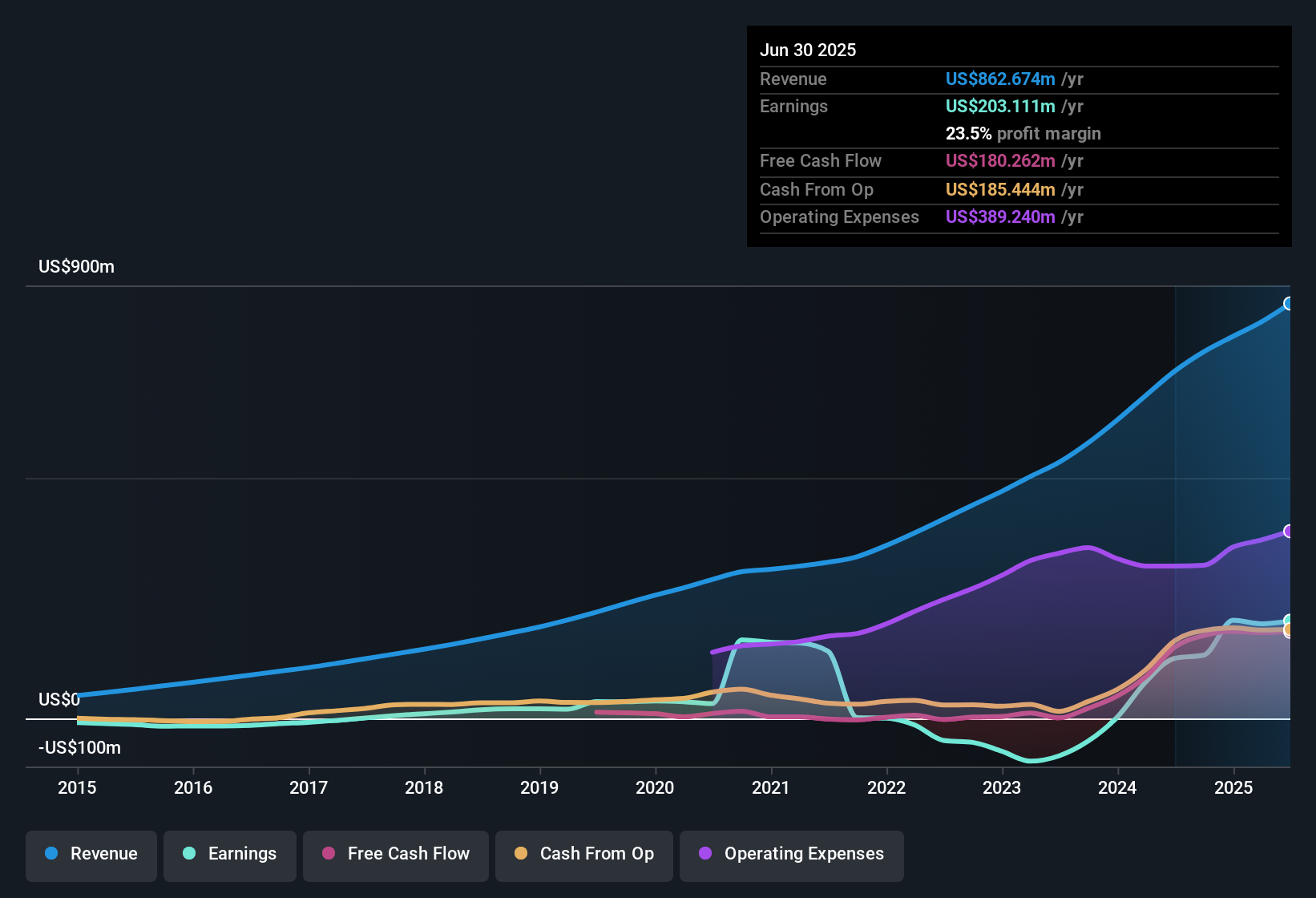Select the Operating Expenses endpoint marker
This screenshot has height=898, width=1316.
pyautogui.click(x=1289, y=530)
